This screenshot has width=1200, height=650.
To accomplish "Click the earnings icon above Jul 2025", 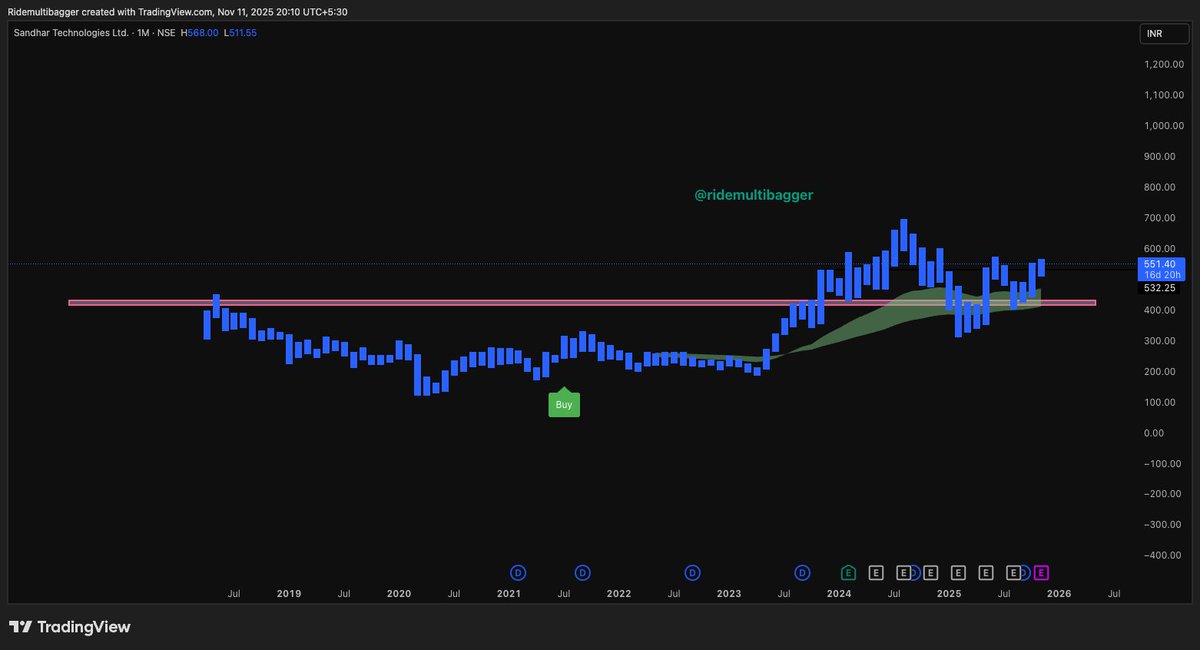I will (1013, 572).
